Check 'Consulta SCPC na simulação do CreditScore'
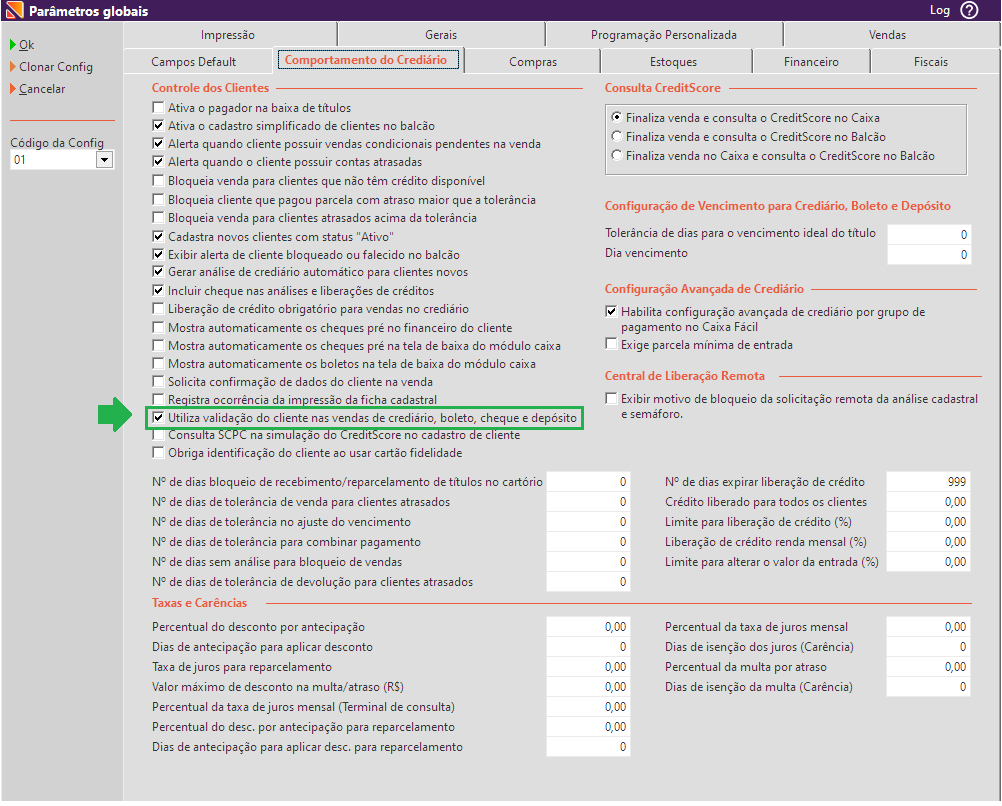1002x806 pixels. (158, 435)
